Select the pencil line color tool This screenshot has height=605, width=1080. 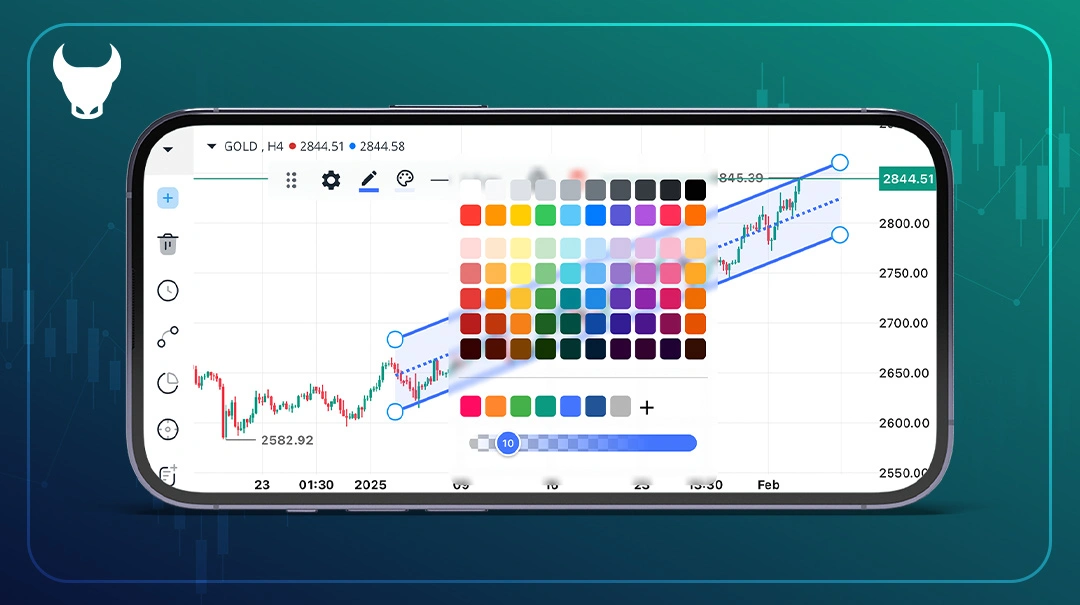[369, 180]
